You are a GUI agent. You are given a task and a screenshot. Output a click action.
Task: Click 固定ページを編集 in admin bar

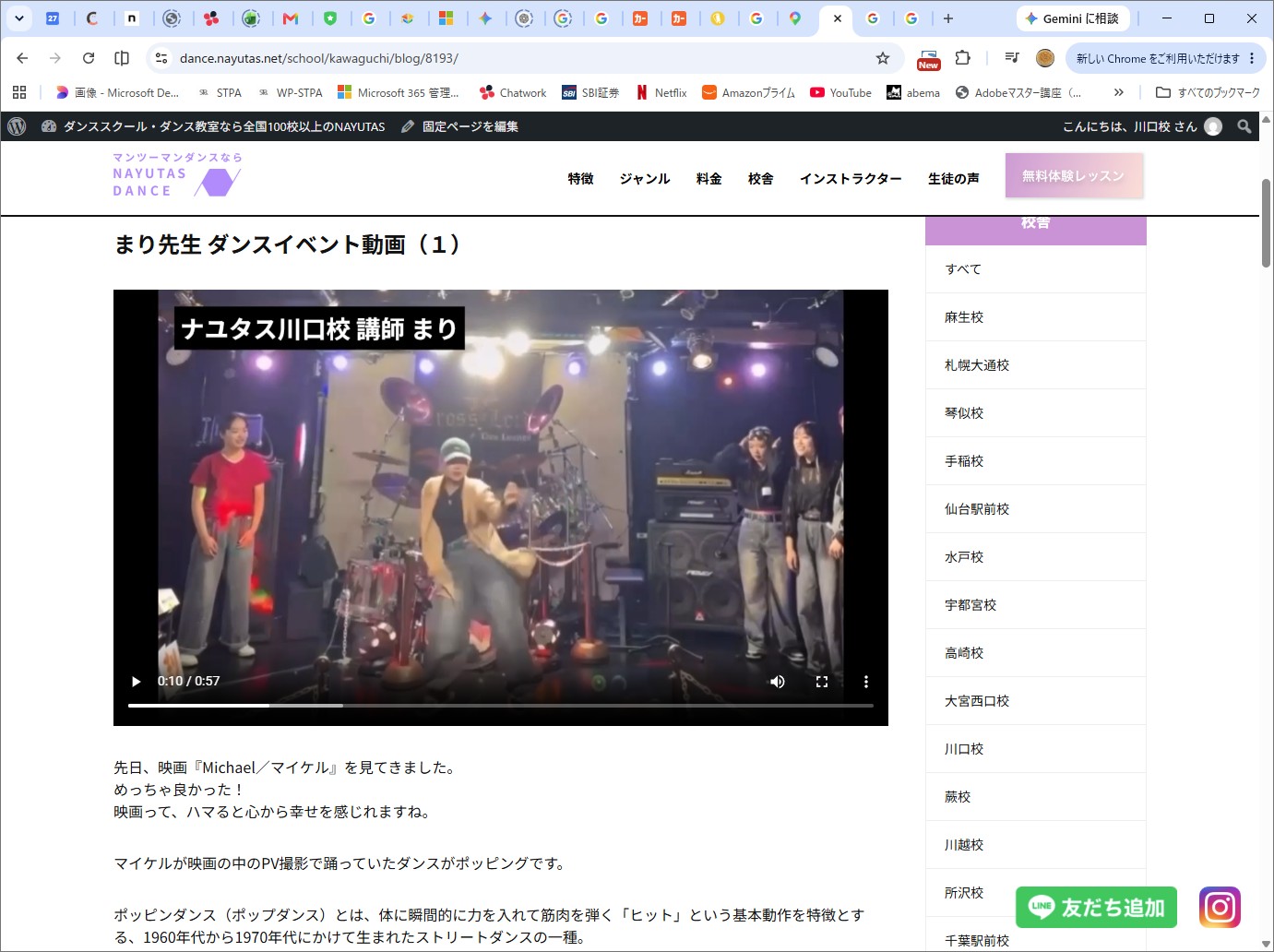460,126
